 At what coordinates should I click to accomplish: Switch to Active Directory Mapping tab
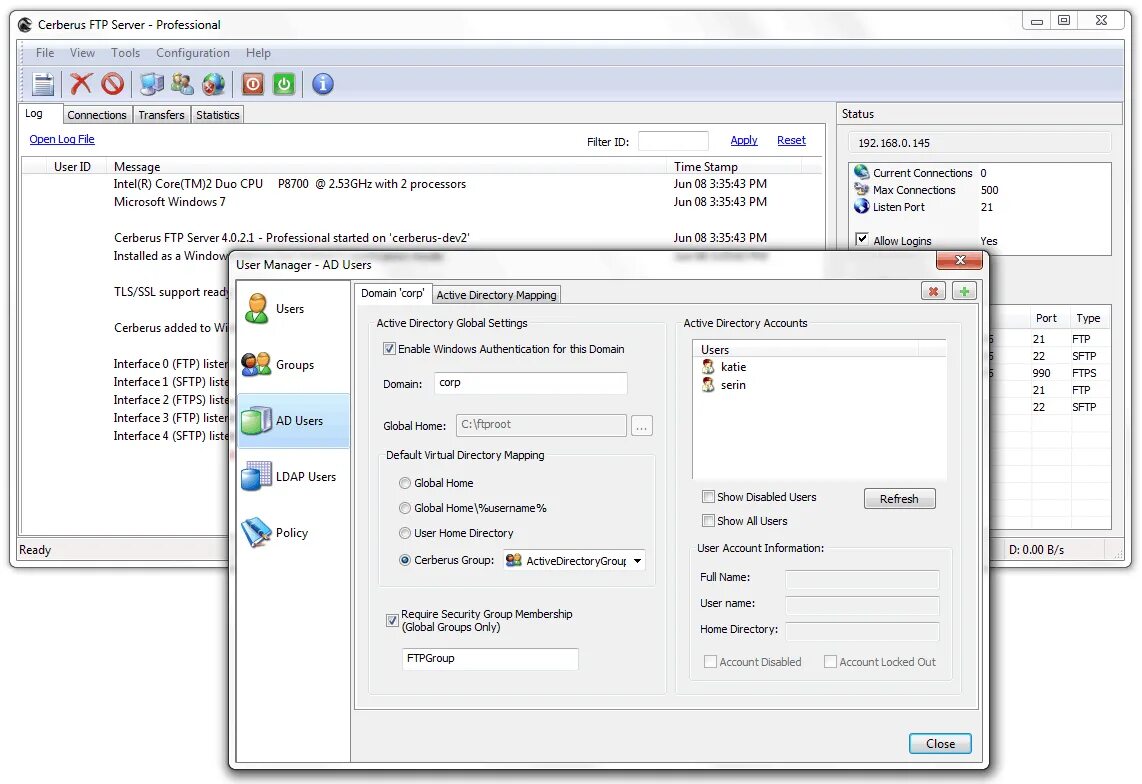[496, 295]
